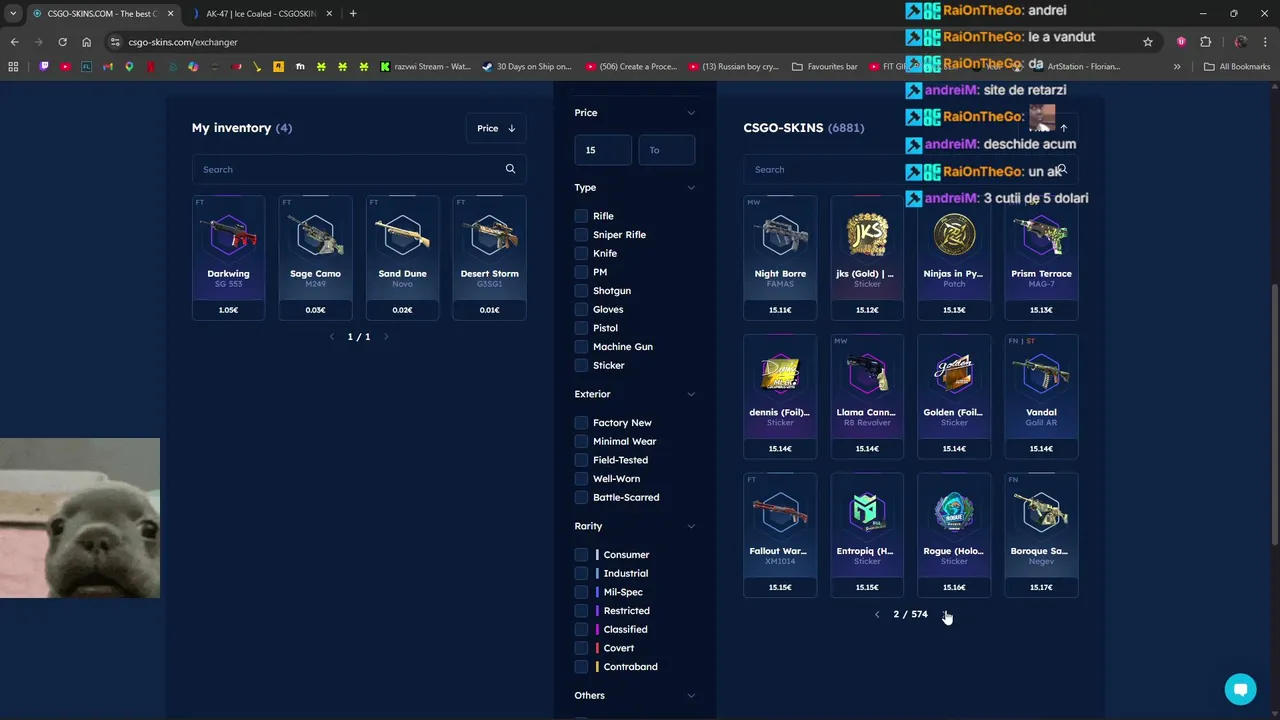The image size is (1280, 720).
Task: Click previous page arrow in My inventory
Action: [333, 337]
